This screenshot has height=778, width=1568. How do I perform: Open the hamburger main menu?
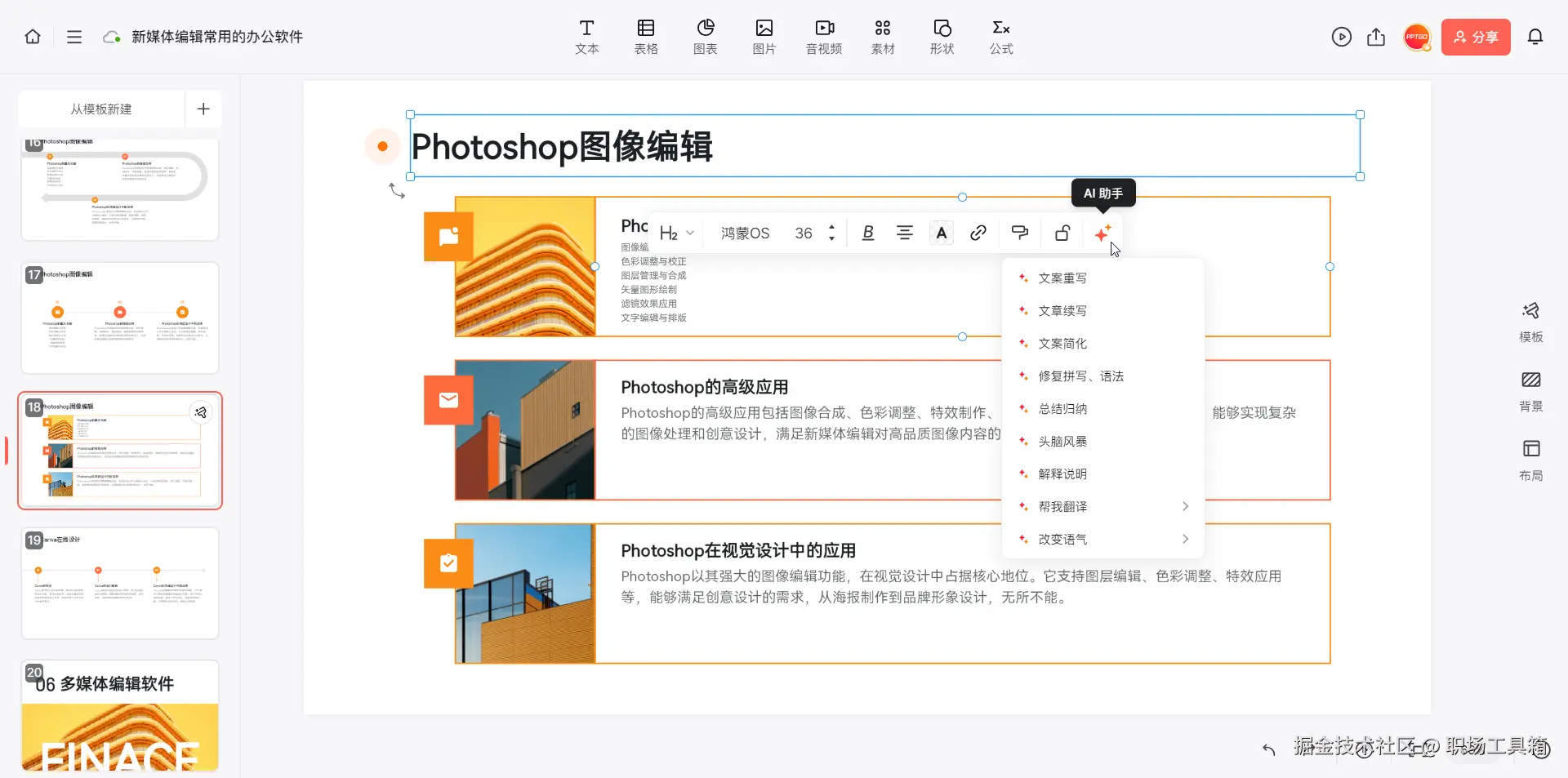[74, 37]
